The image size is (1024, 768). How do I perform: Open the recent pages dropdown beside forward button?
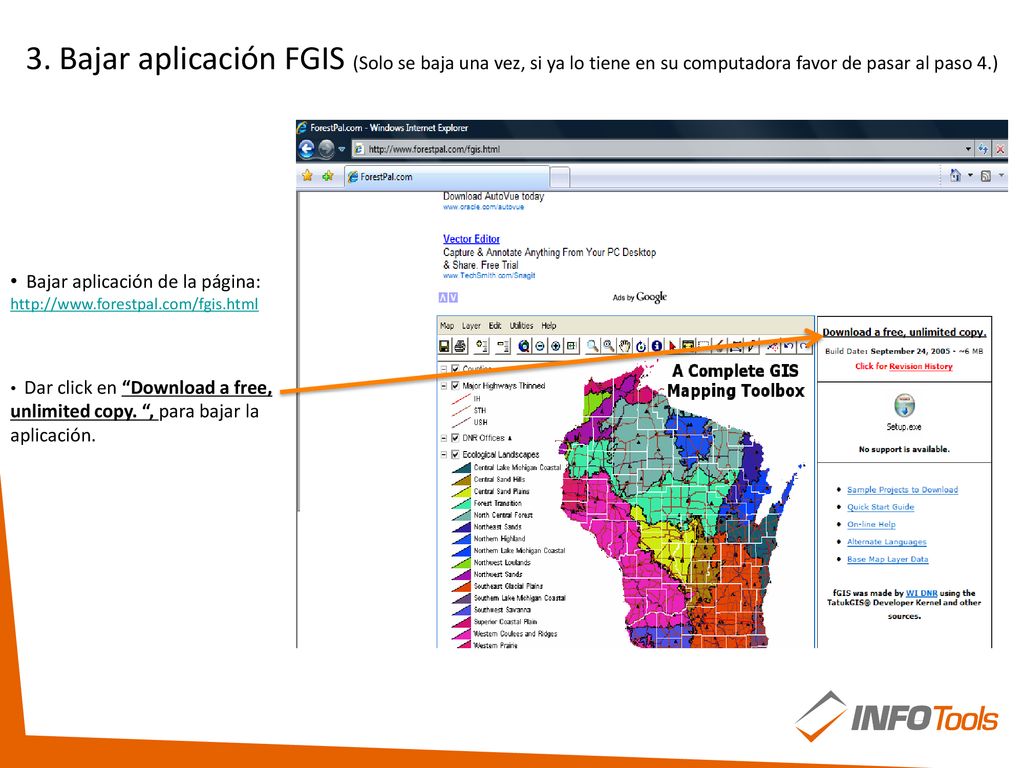[x=342, y=149]
